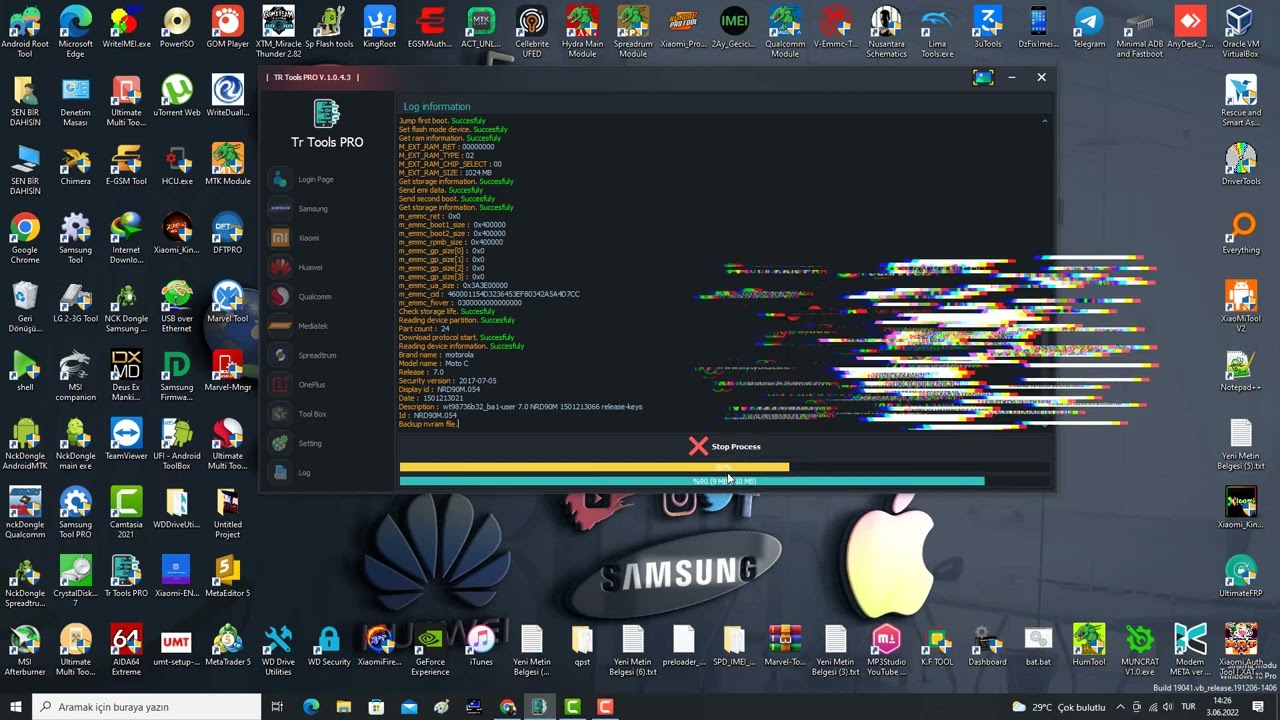Switch the TUR keyboard language indicator

click(1188, 707)
